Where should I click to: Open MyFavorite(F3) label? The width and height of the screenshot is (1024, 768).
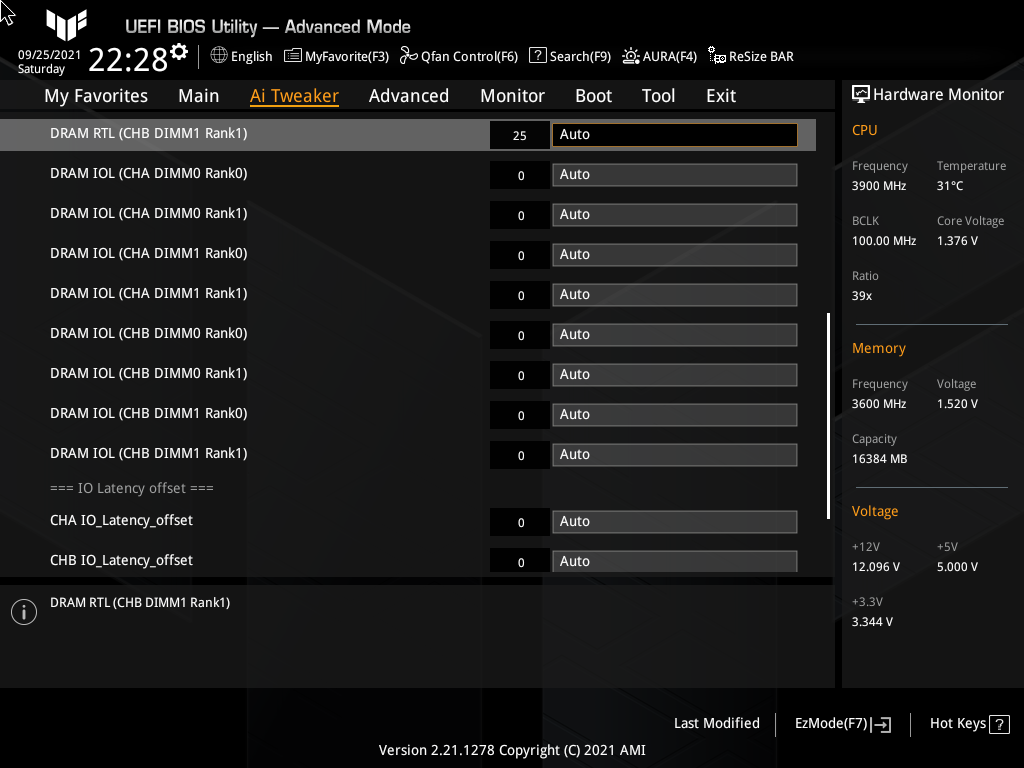coord(347,57)
